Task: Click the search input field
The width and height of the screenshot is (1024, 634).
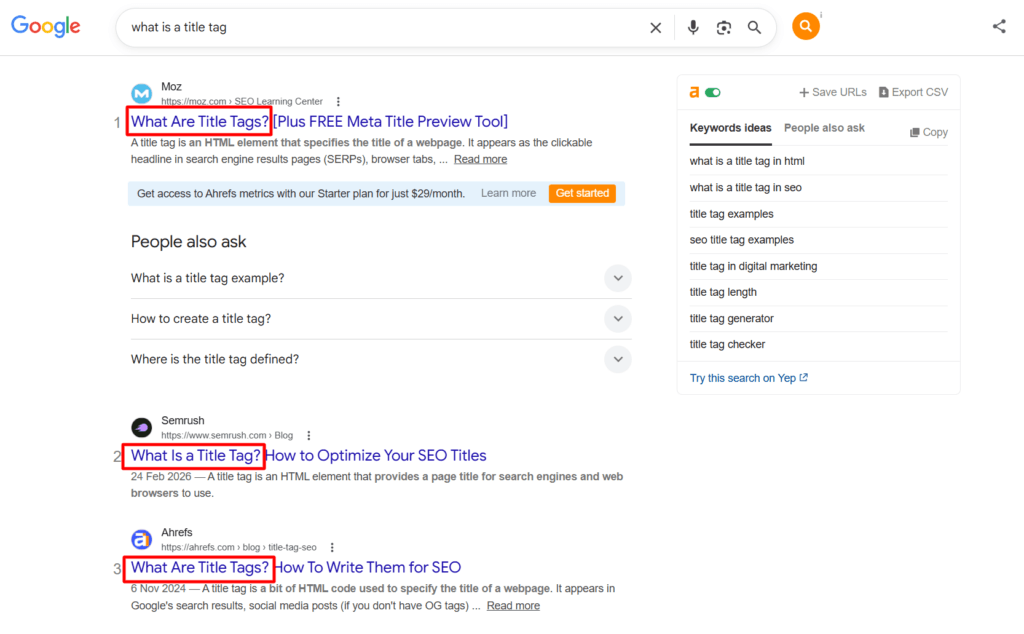Action: click(x=385, y=27)
